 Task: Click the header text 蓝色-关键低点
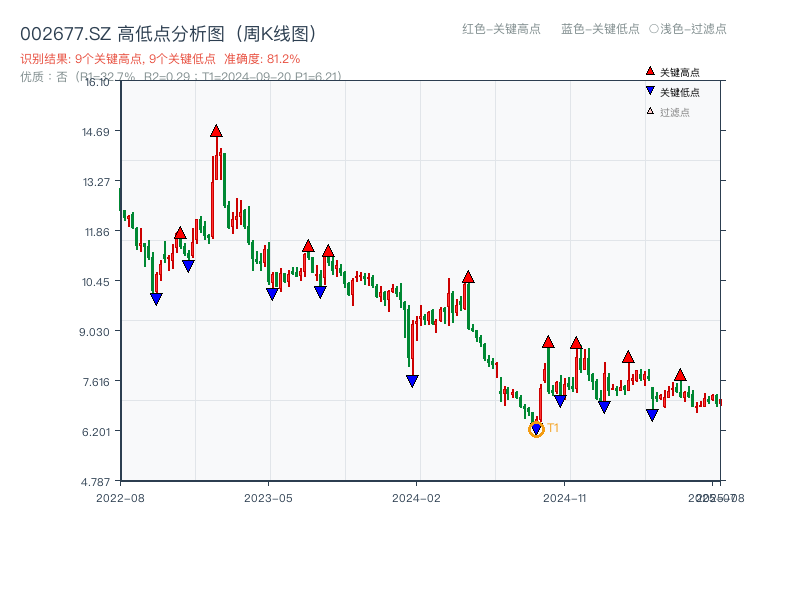point(601,29)
